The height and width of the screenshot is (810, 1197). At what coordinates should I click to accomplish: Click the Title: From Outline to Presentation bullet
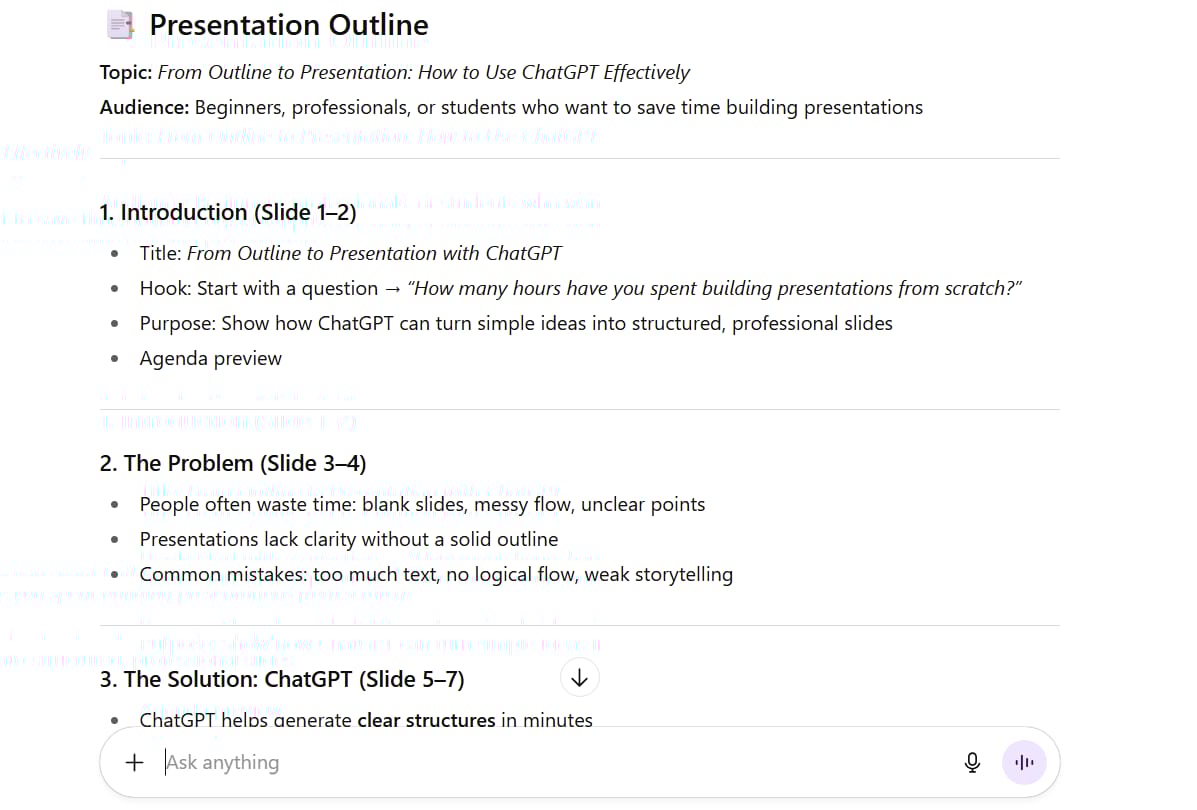[350, 253]
